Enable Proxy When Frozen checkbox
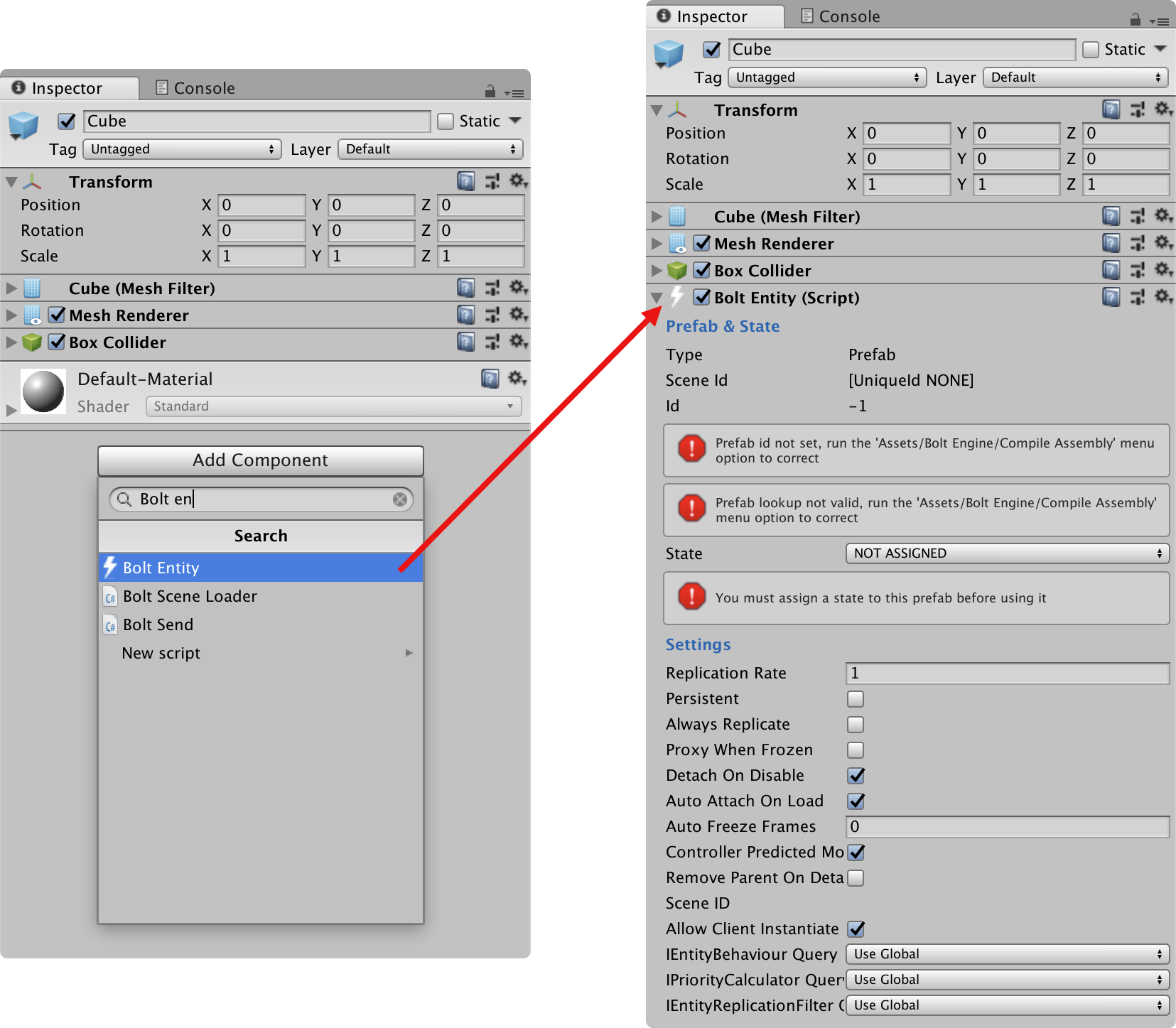1176x1028 pixels. pos(856,750)
